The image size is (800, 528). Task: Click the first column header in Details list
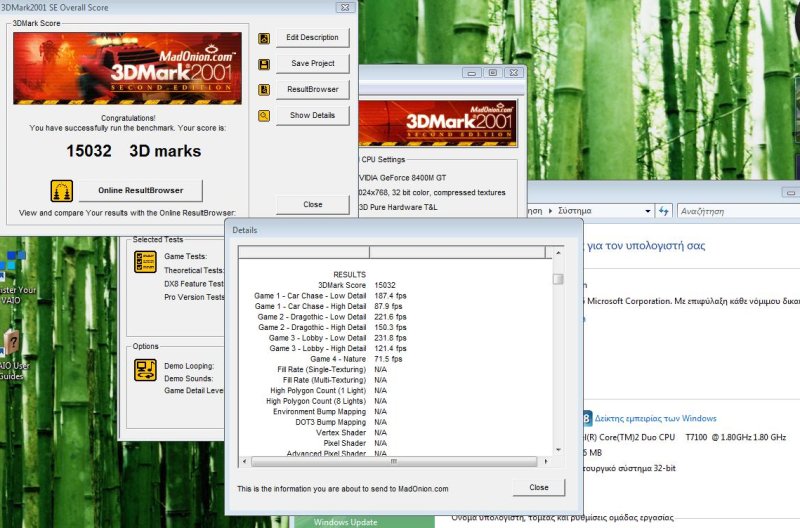(x=304, y=252)
